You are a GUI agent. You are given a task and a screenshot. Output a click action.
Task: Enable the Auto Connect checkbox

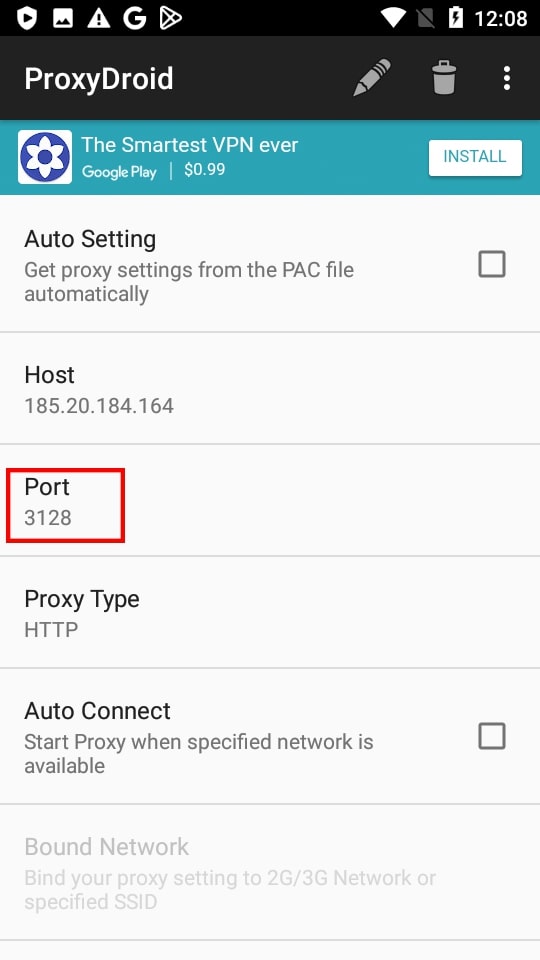(492, 736)
